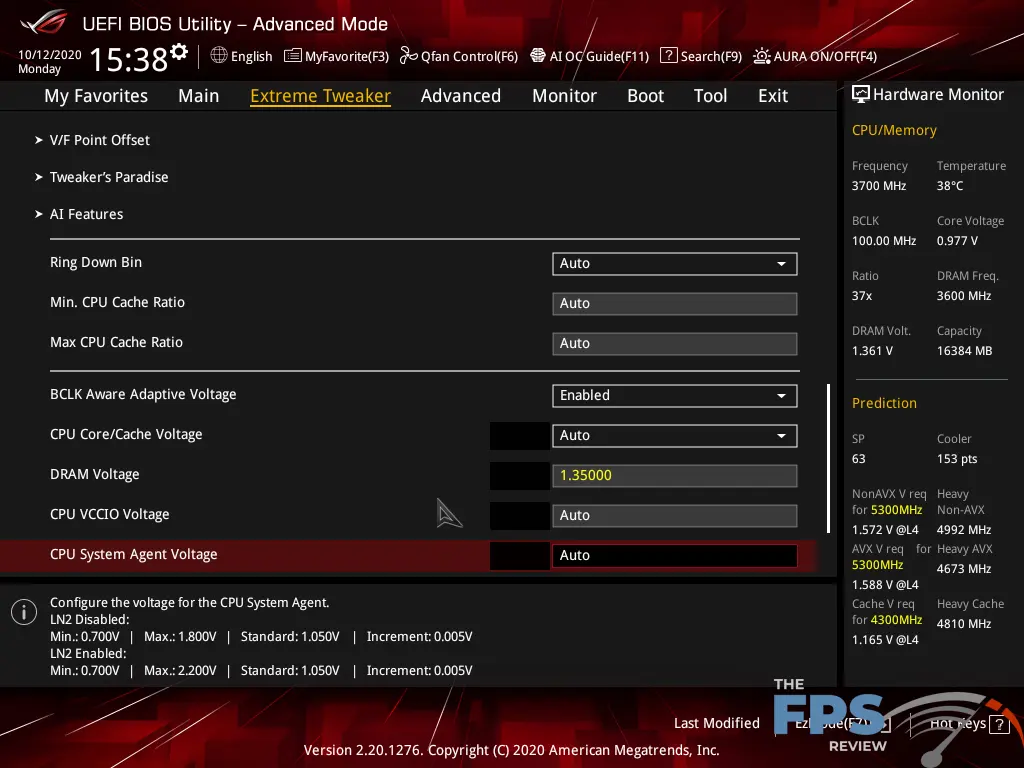This screenshot has height=768, width=1024.
Task: Click CPU System Agent Voltage field
Action: pyautogui.click(x=675, y=555)
